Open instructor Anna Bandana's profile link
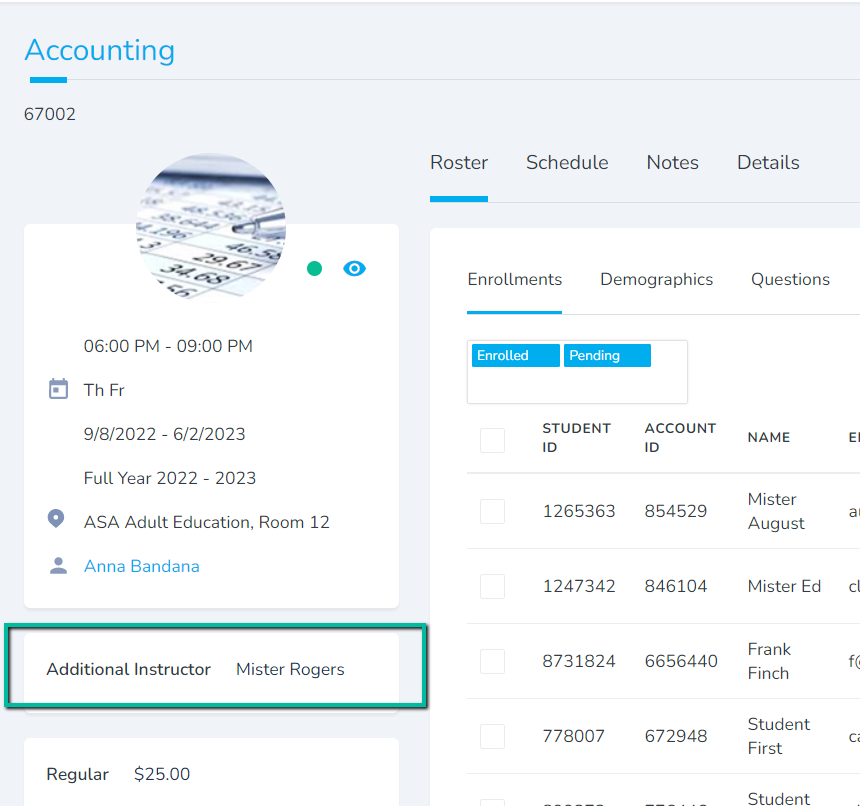Viewport: 860px width, 806px height. point(141,566)
